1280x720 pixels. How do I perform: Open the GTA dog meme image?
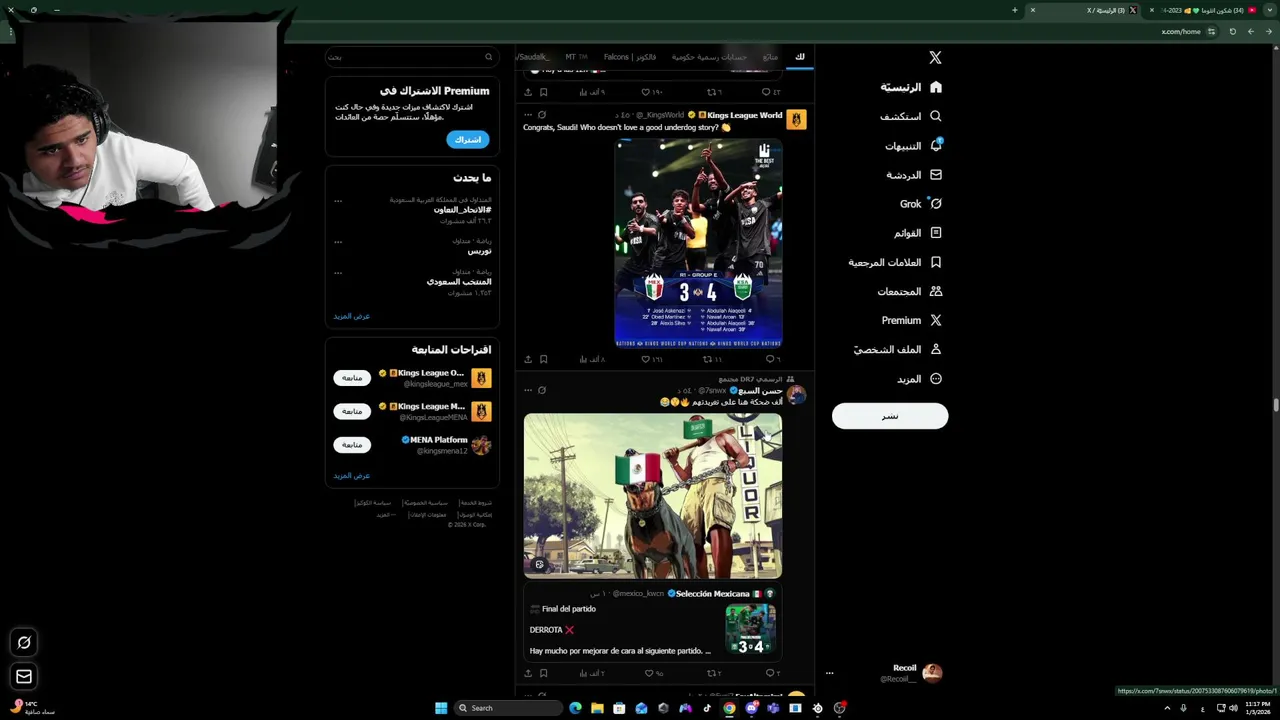tap(653, 496)
